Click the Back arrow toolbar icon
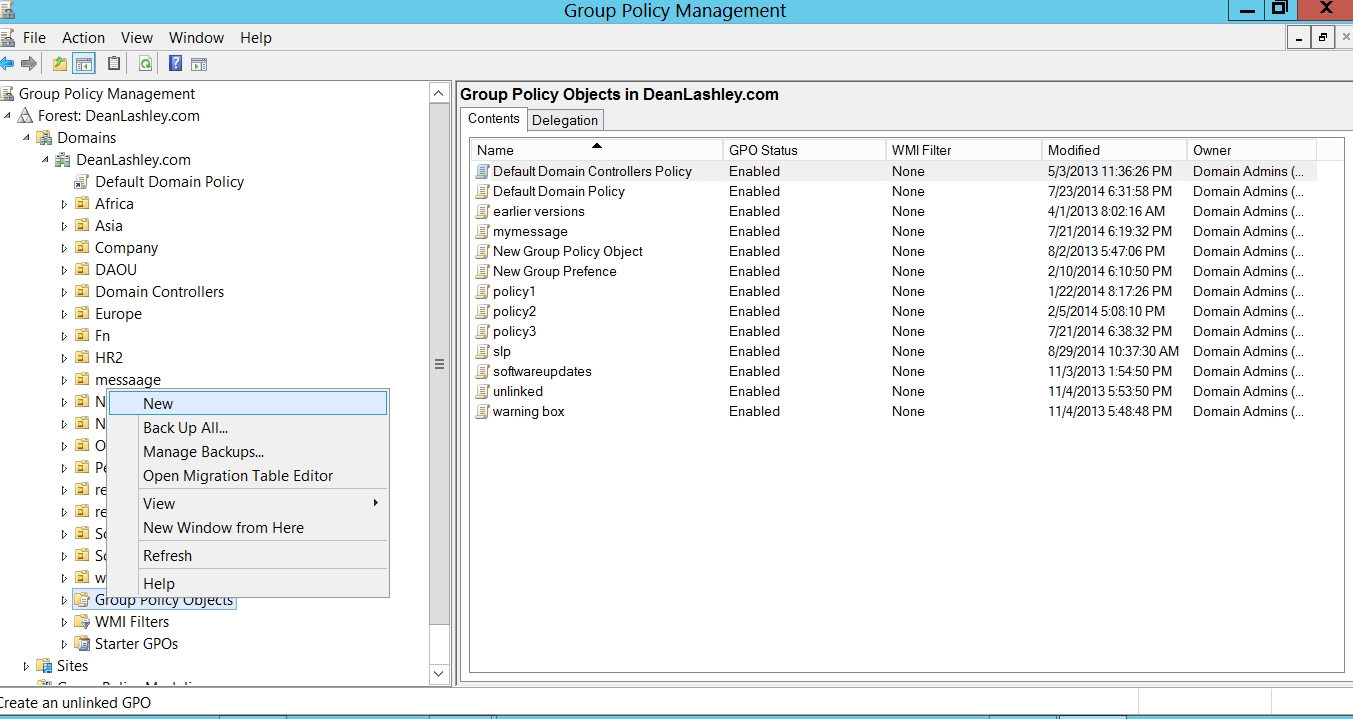 click(x=7, y=64)
